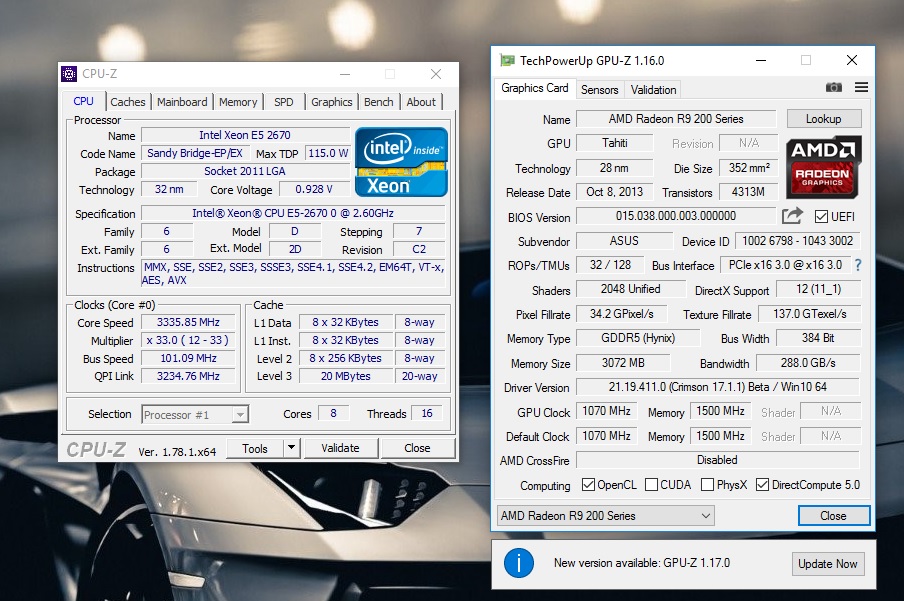The height and width of the screenshot is (601, 904).
Task: Click the AMD Radeon Graphics logo
Action: (823, 167)
